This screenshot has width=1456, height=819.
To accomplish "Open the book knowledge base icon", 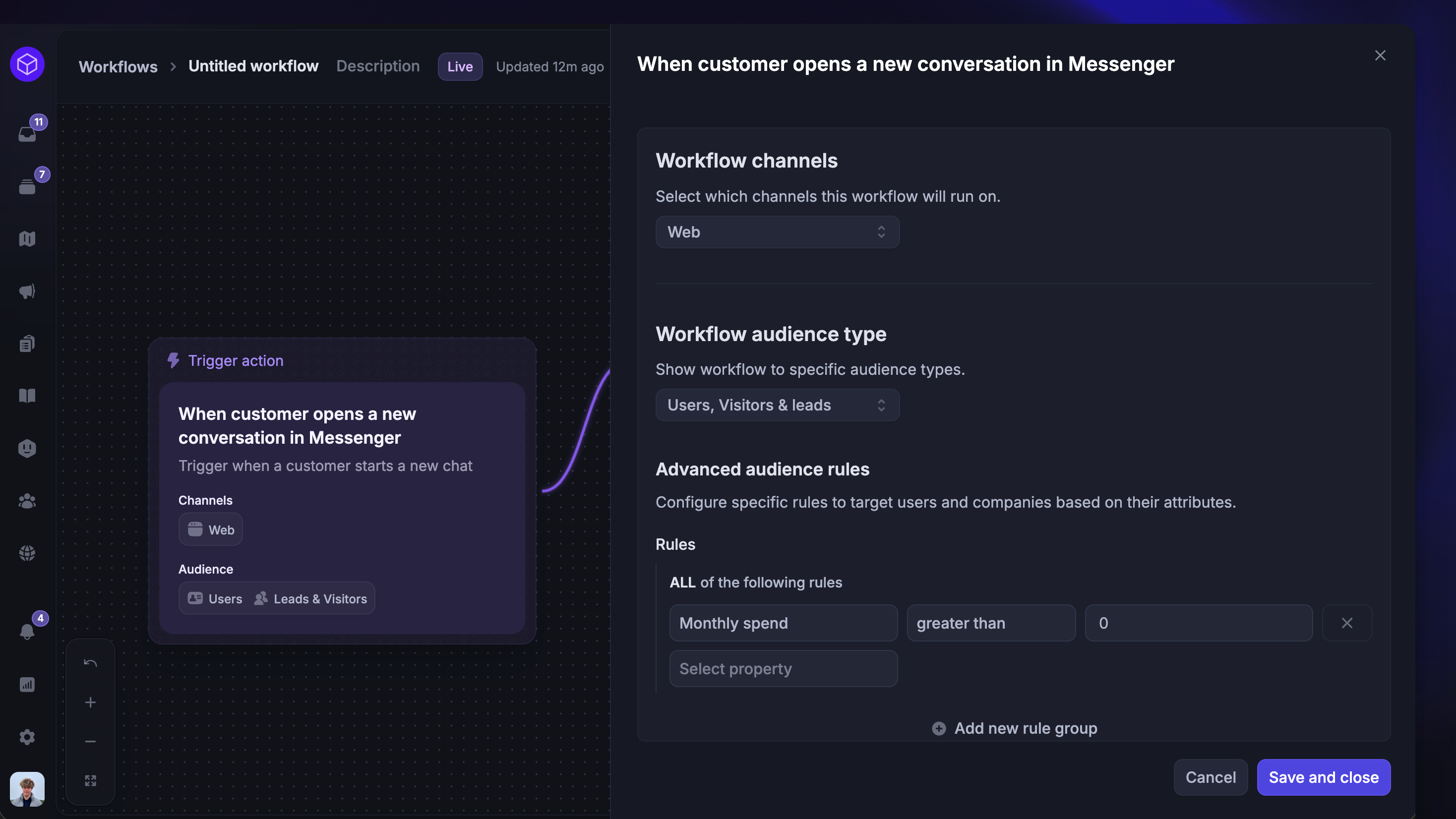I will pyautogui.click(x=27, y=396).
